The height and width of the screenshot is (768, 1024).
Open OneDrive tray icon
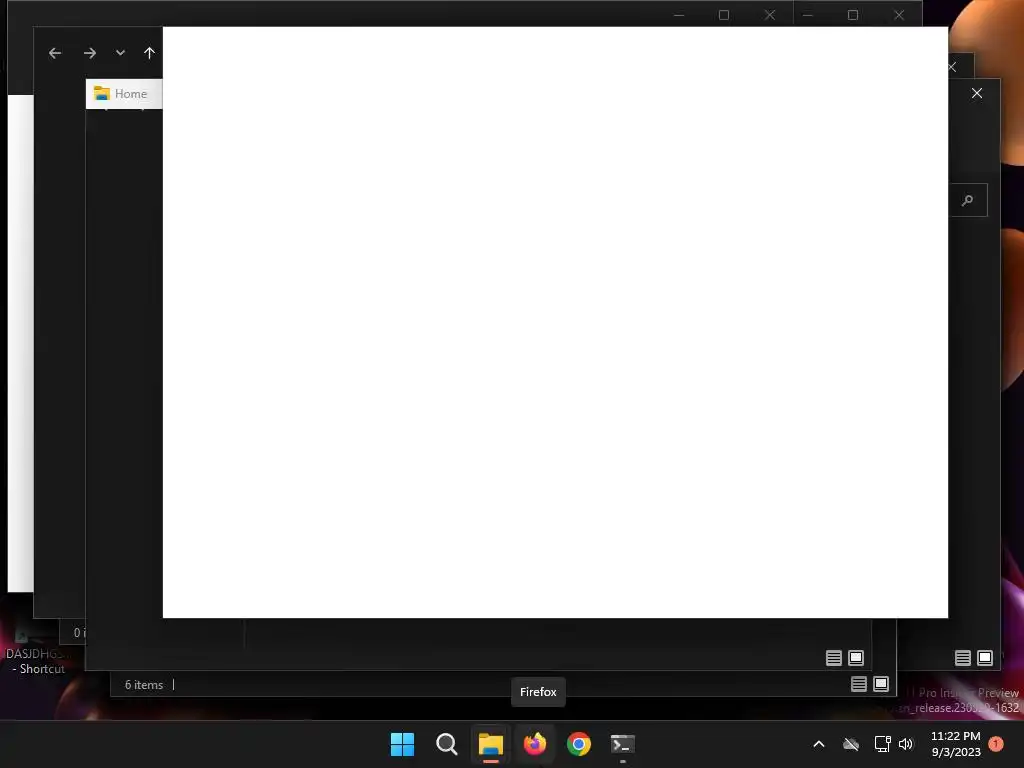[x=851, y=744]
